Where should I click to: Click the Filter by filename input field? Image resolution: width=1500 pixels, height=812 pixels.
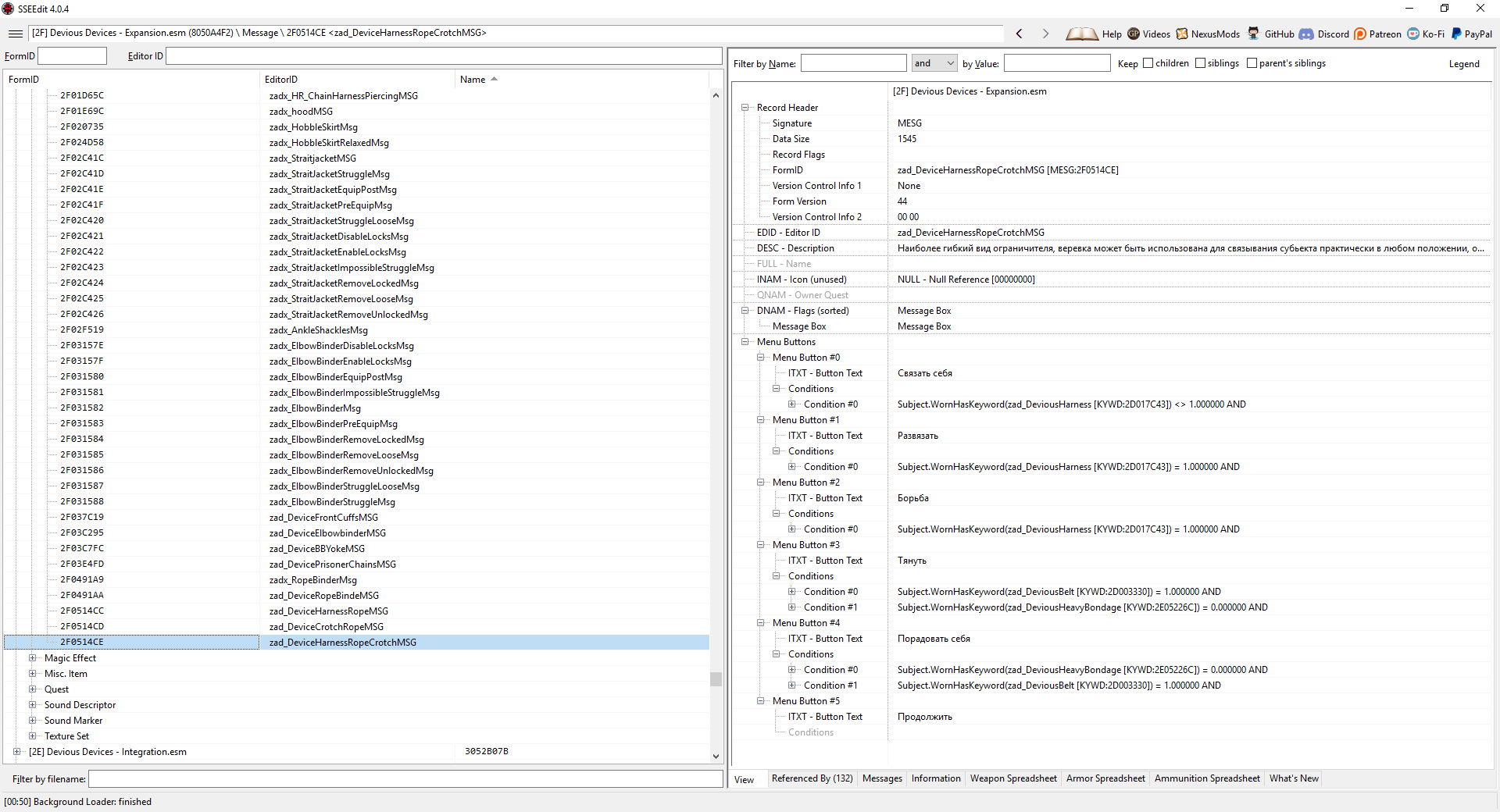pos(405,779)
